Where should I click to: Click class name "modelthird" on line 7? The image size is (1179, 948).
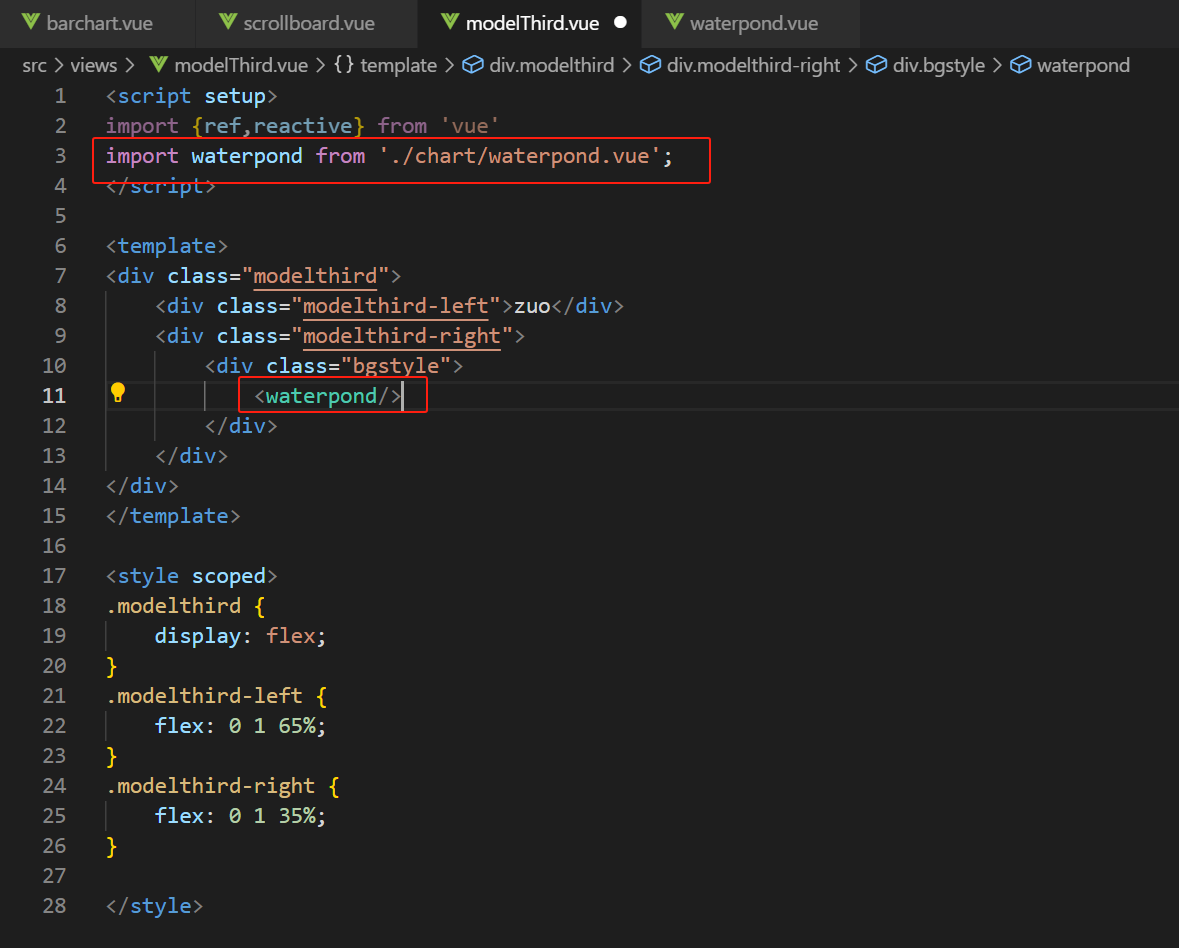point(315,277)
